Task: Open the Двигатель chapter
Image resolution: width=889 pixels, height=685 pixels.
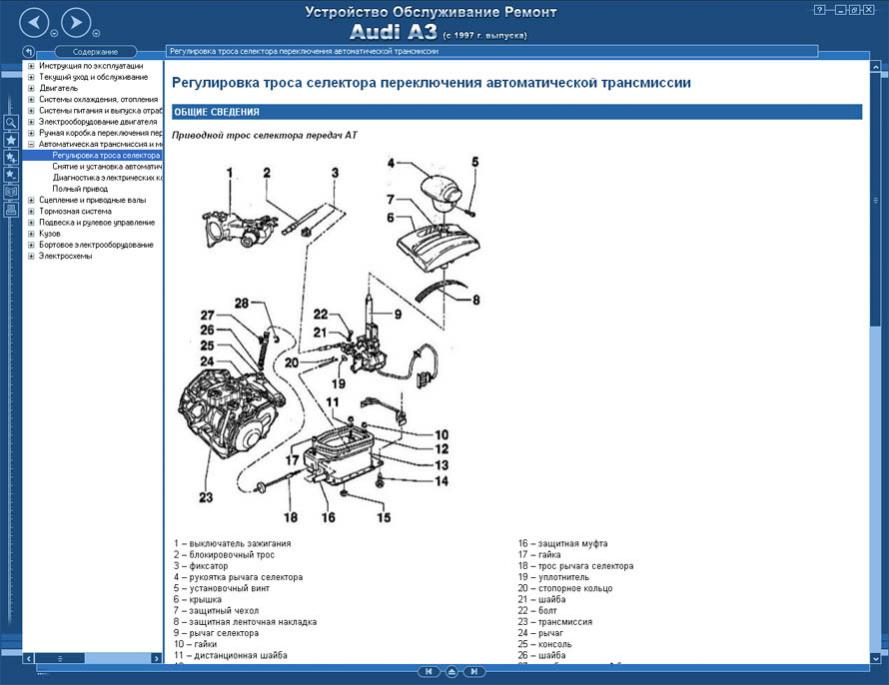Action: coord(58,88)
